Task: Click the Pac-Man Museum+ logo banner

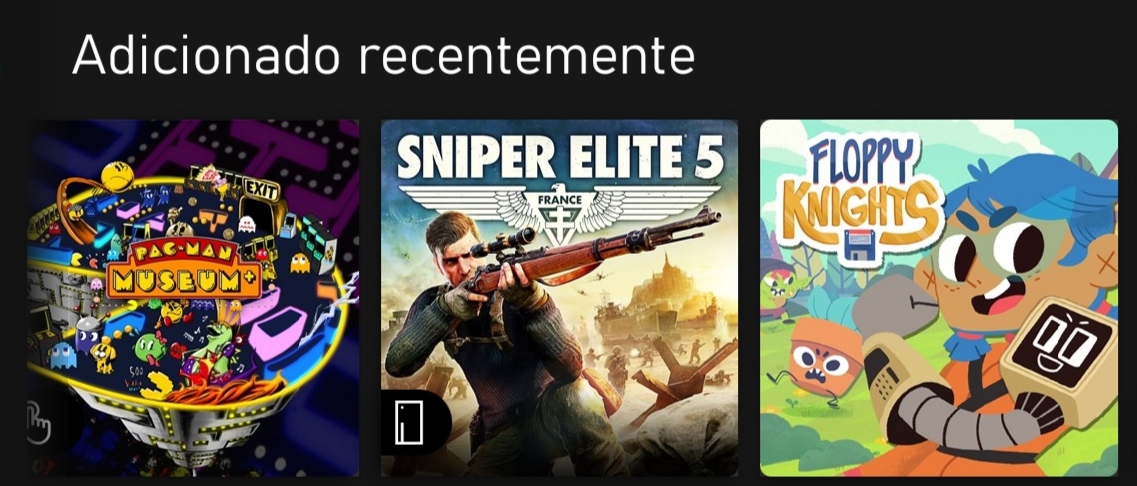Action: pos(184,268)
